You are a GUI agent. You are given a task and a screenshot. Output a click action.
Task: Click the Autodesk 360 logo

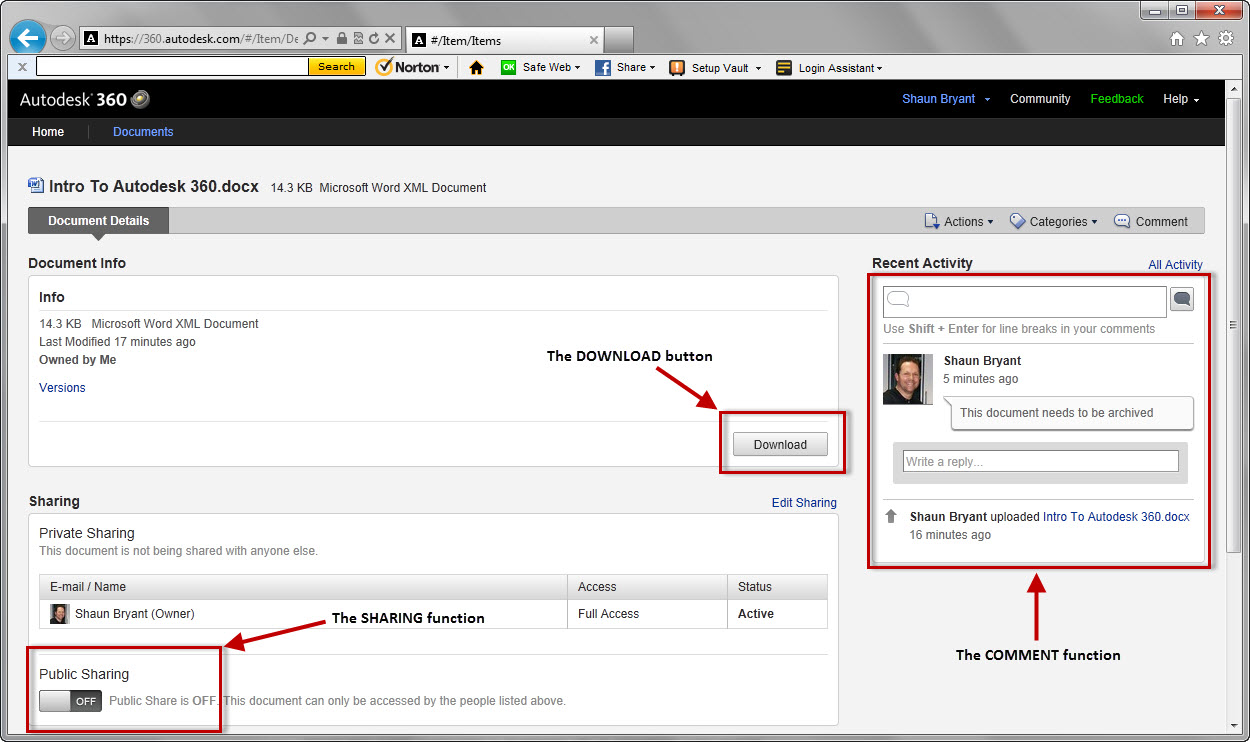85,99
